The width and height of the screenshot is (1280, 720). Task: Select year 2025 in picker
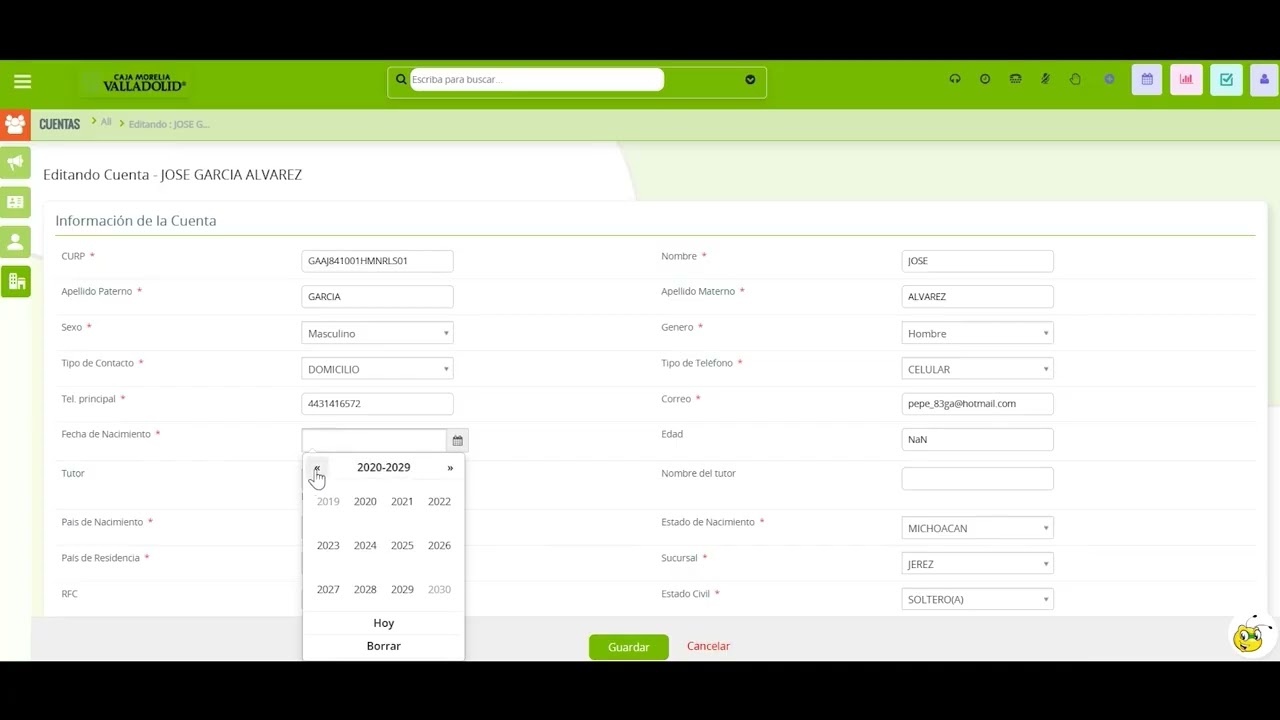(402, 545)
